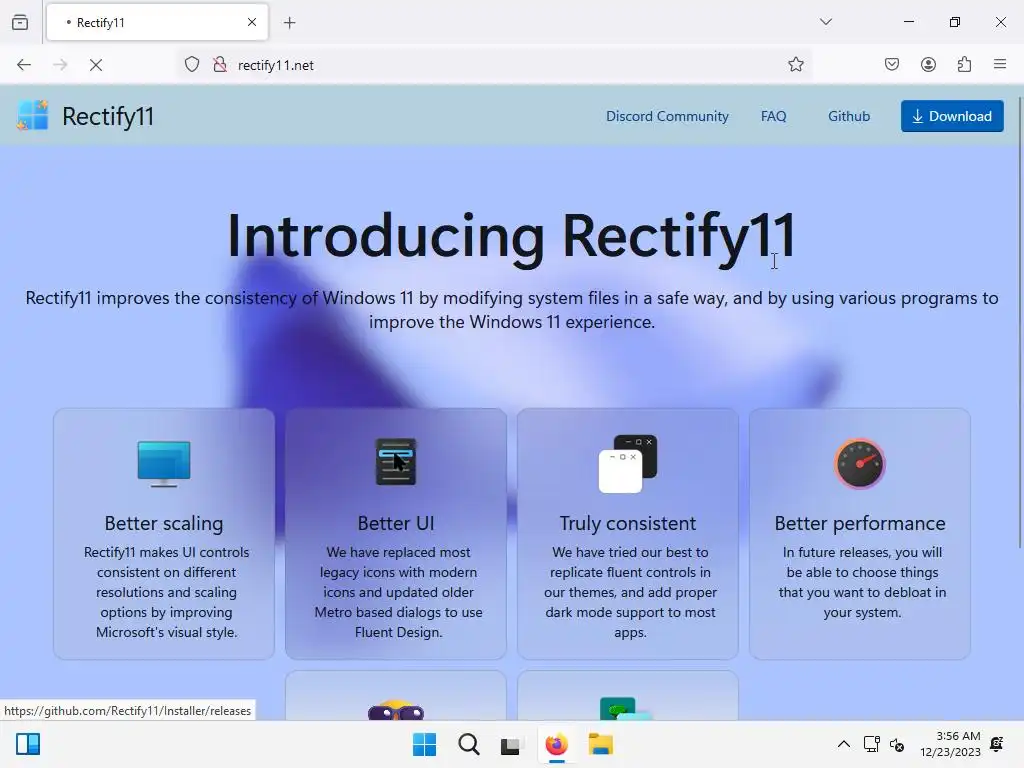Open notification center icon

click(x=997, y=744)
